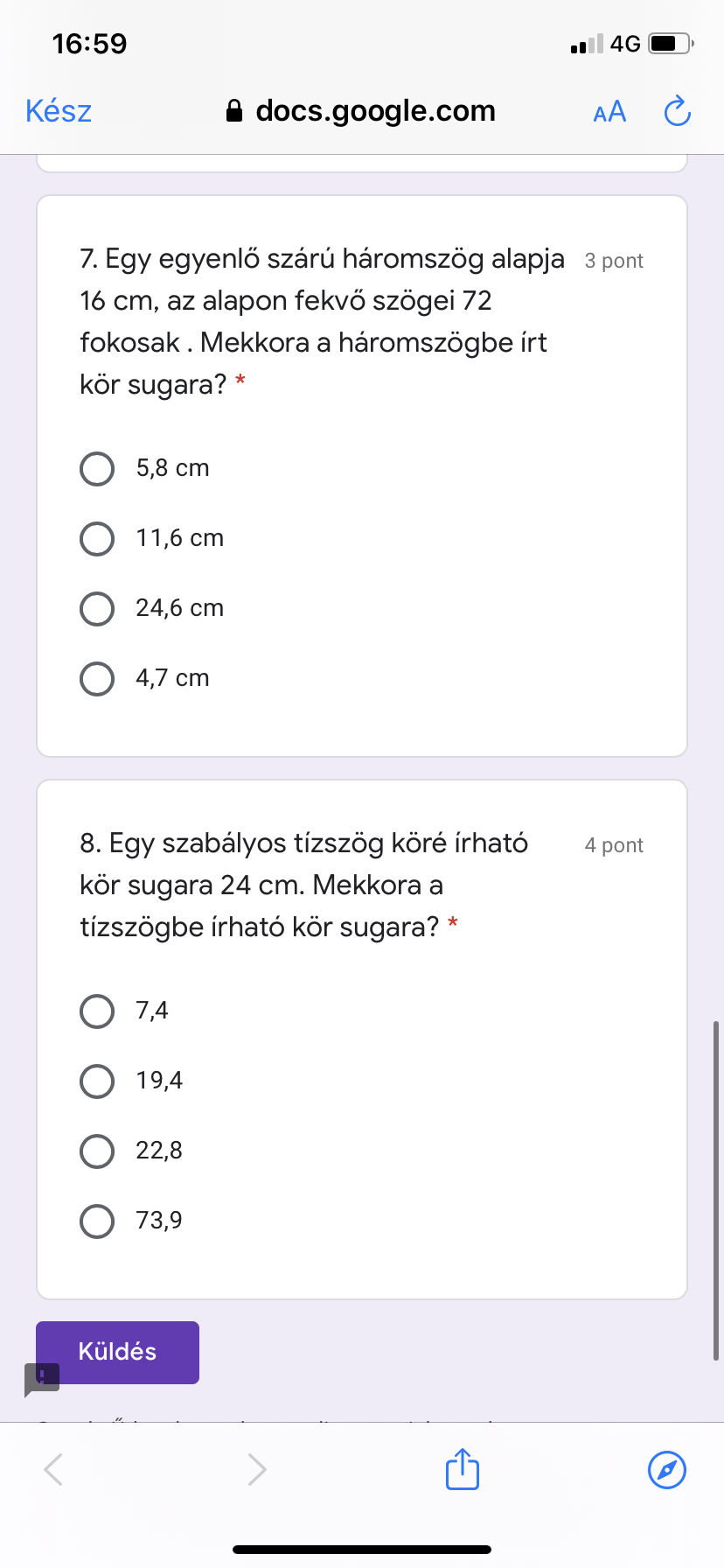Tap the reload page icon
The height and width of the screenshot is (1568, 724).
tap(677, 111)
